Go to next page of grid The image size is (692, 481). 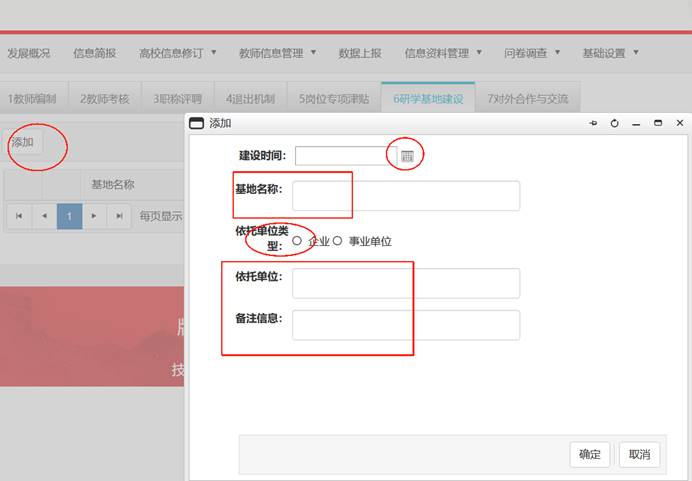point(94,216)
